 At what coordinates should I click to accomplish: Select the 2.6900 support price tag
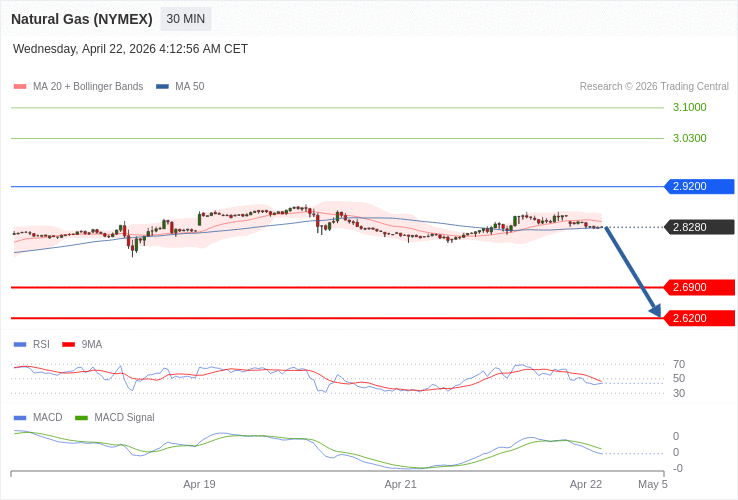699,287
